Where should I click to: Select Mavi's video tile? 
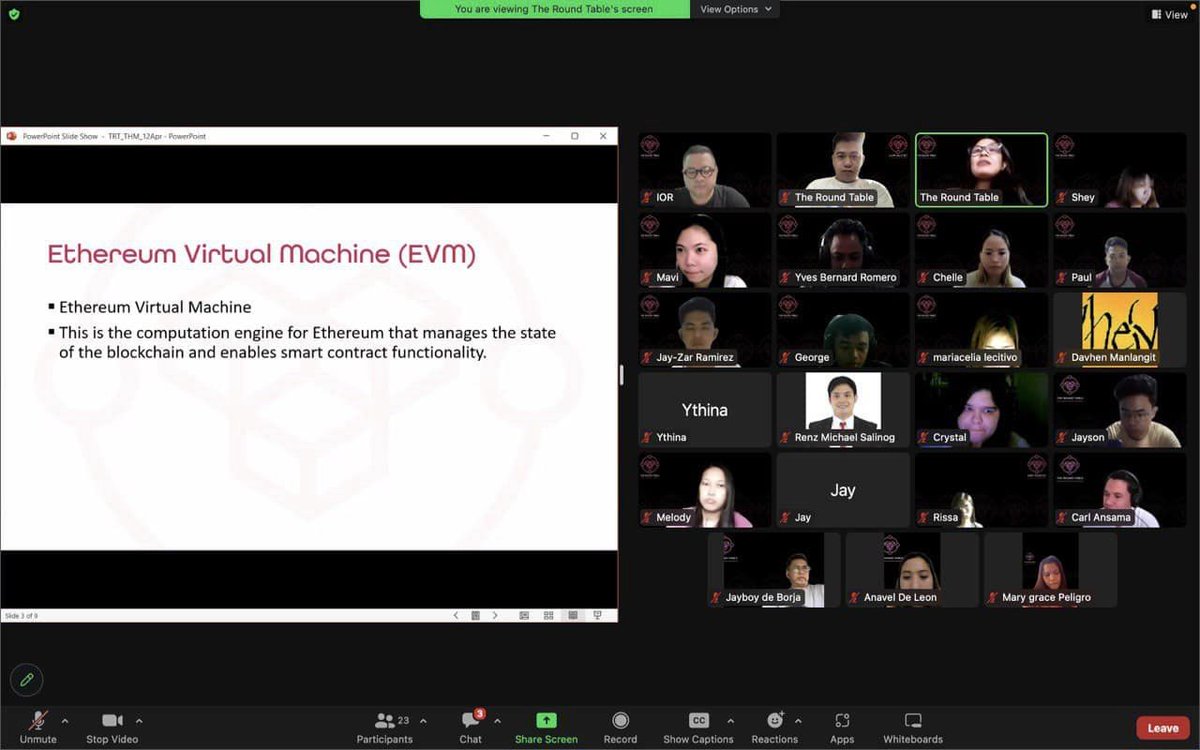[x=705, y=250]
